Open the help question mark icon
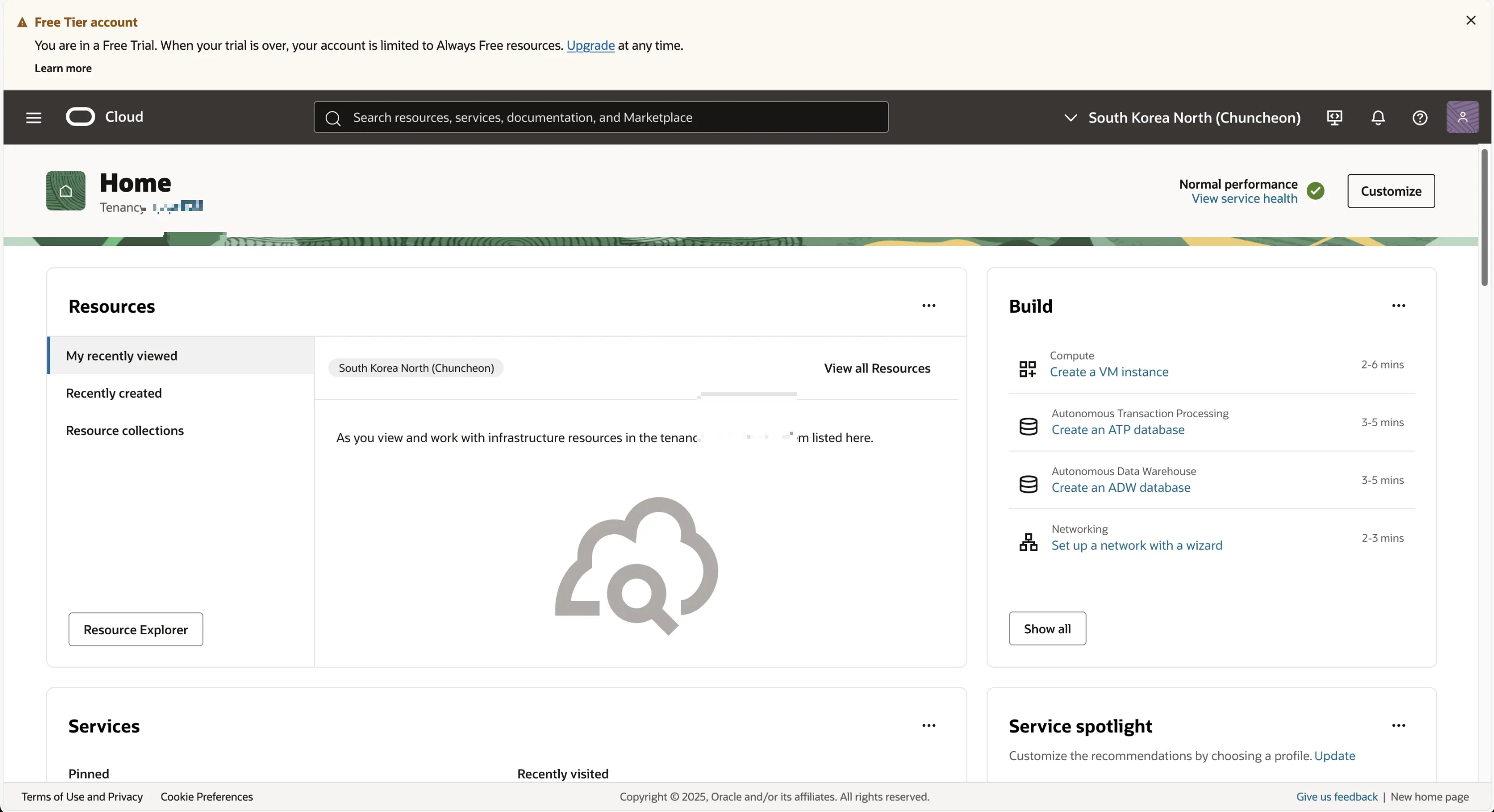1494x812 pixels. coord(1420,117)
